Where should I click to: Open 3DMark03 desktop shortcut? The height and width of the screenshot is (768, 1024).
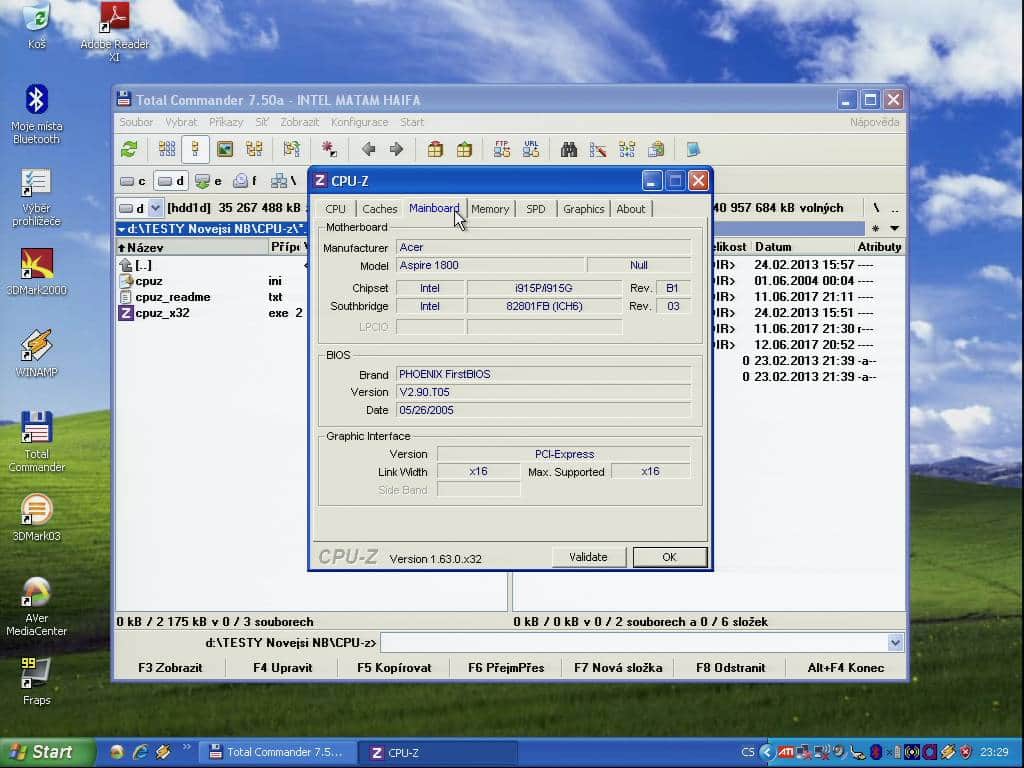pyautogui.click(x=37, y=518)
